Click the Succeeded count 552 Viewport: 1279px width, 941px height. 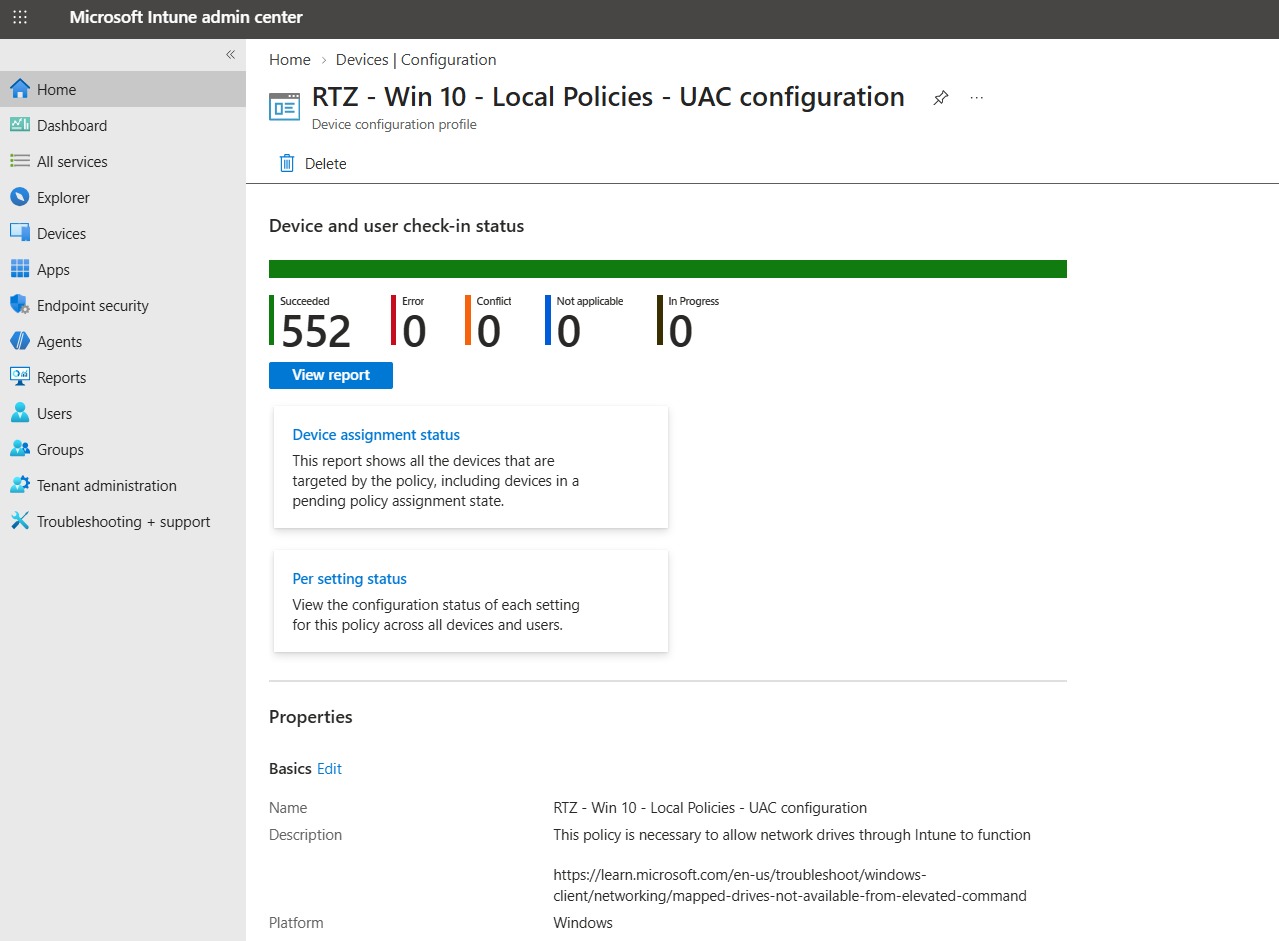click(316, 332)
